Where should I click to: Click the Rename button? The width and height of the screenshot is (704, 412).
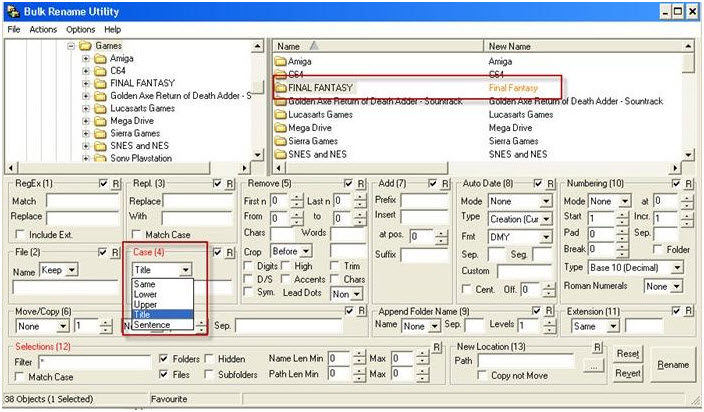pyautogui.click(x=673, y=365)
